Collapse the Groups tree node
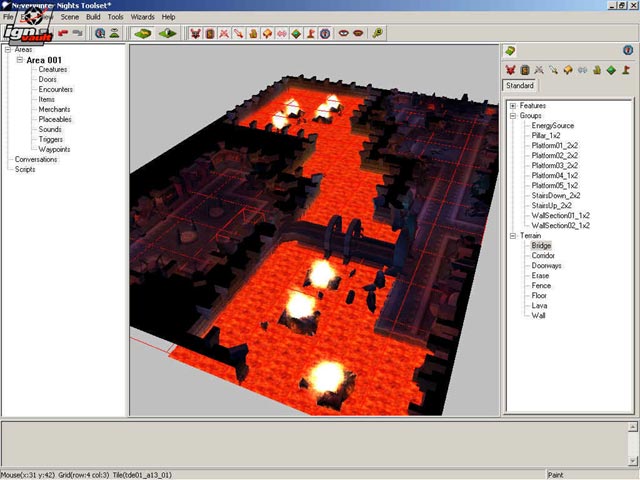The image size is (640, 480). pyautogui.click(x=512, y=115)
